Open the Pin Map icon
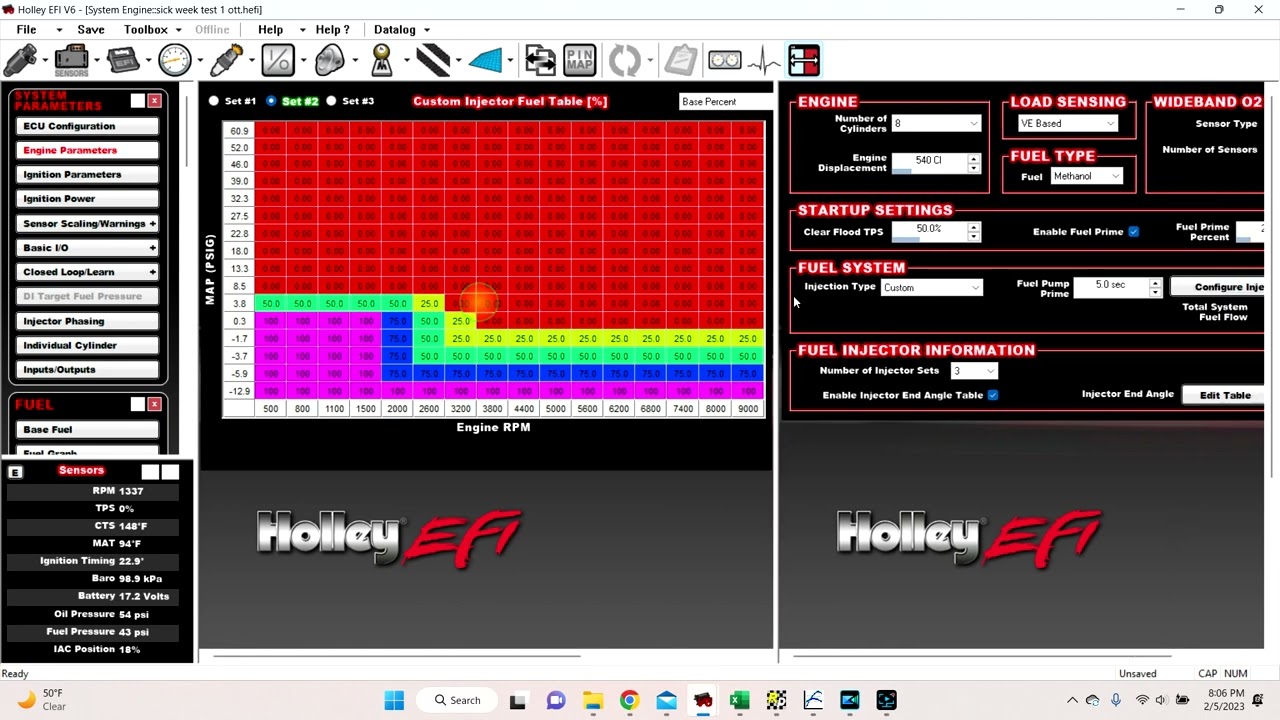 pos(580,60)
